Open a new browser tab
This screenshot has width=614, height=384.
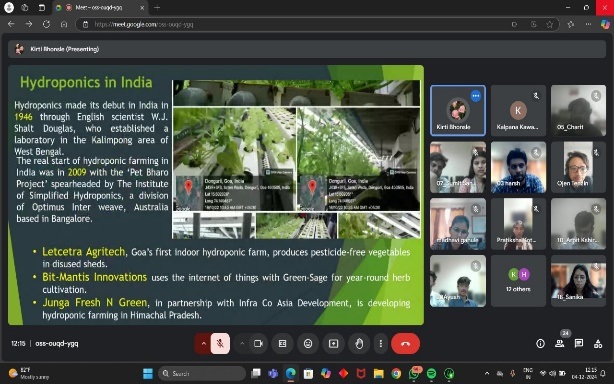[157, 7]
